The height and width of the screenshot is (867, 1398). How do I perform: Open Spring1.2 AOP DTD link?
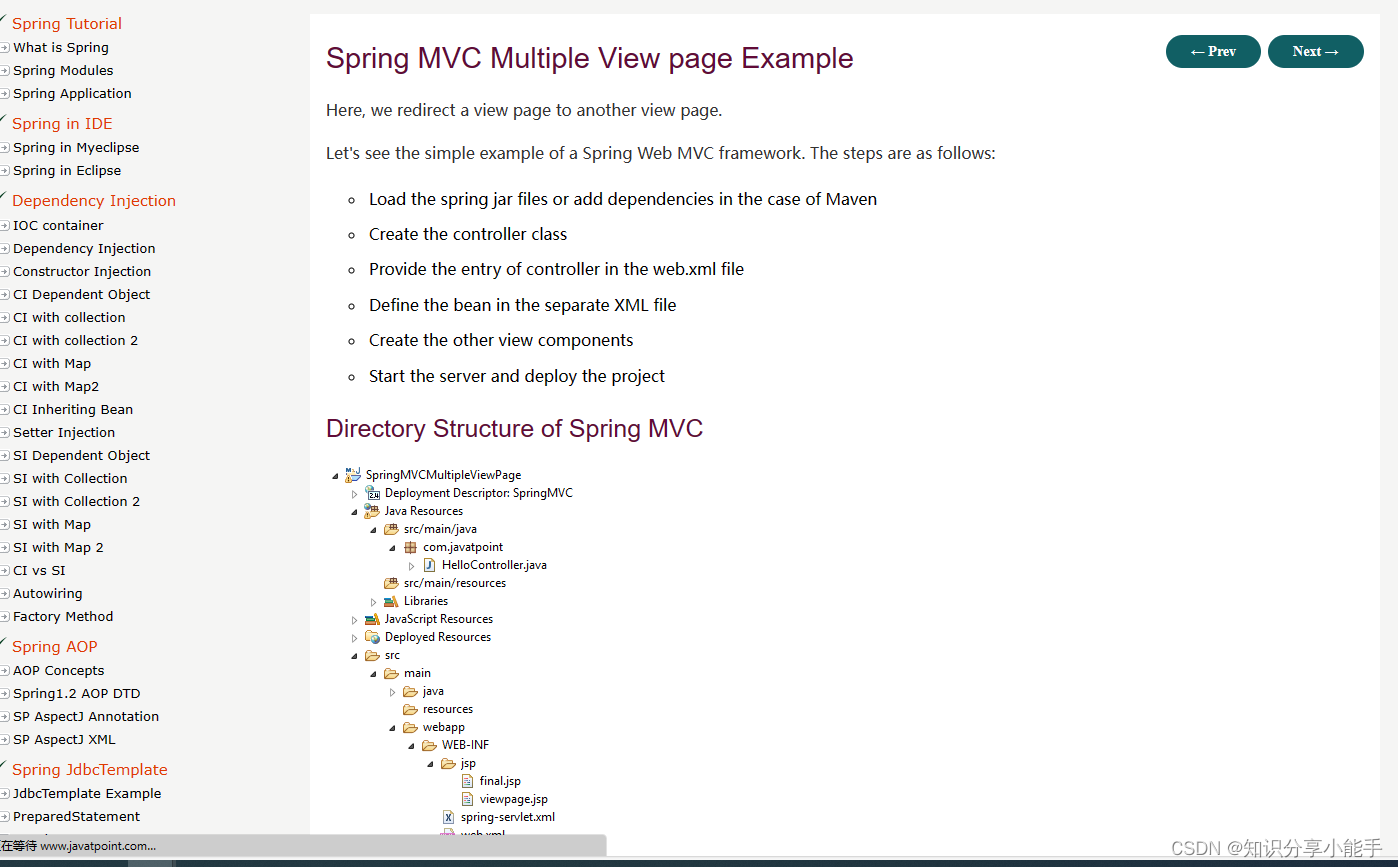point(77,693)
